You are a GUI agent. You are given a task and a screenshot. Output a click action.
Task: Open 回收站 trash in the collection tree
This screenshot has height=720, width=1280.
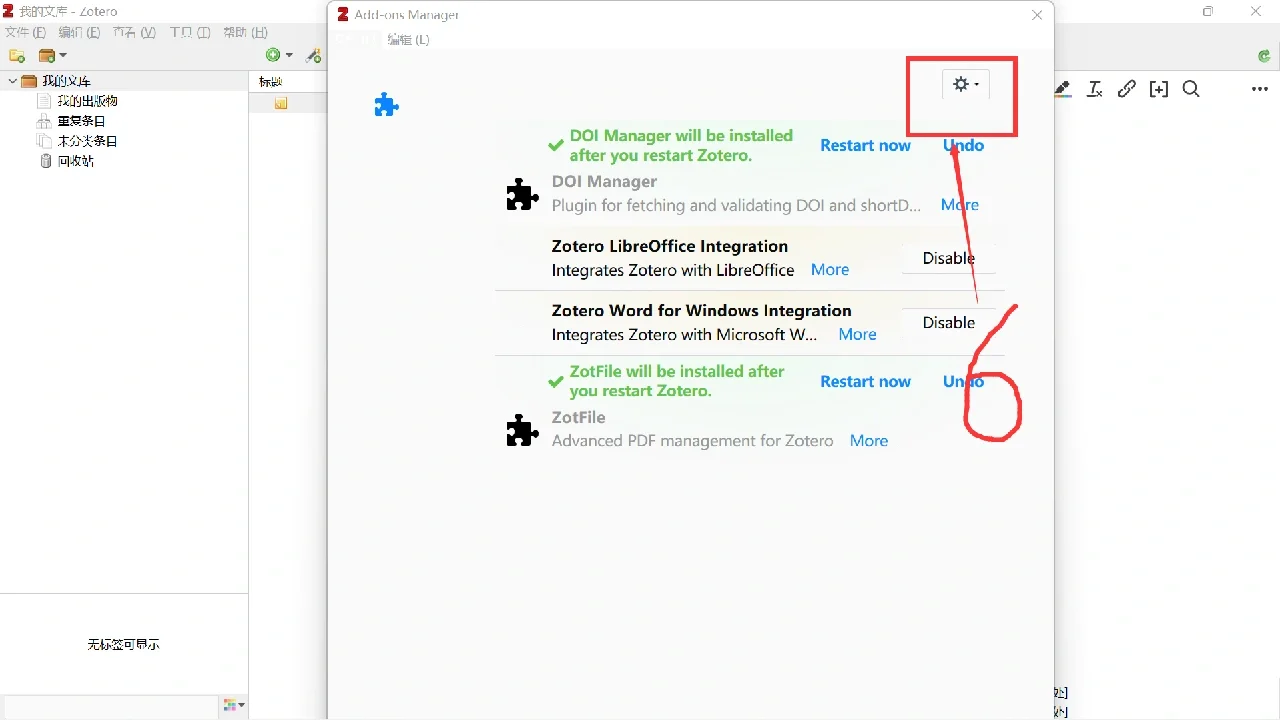click(x=75, y=161)
